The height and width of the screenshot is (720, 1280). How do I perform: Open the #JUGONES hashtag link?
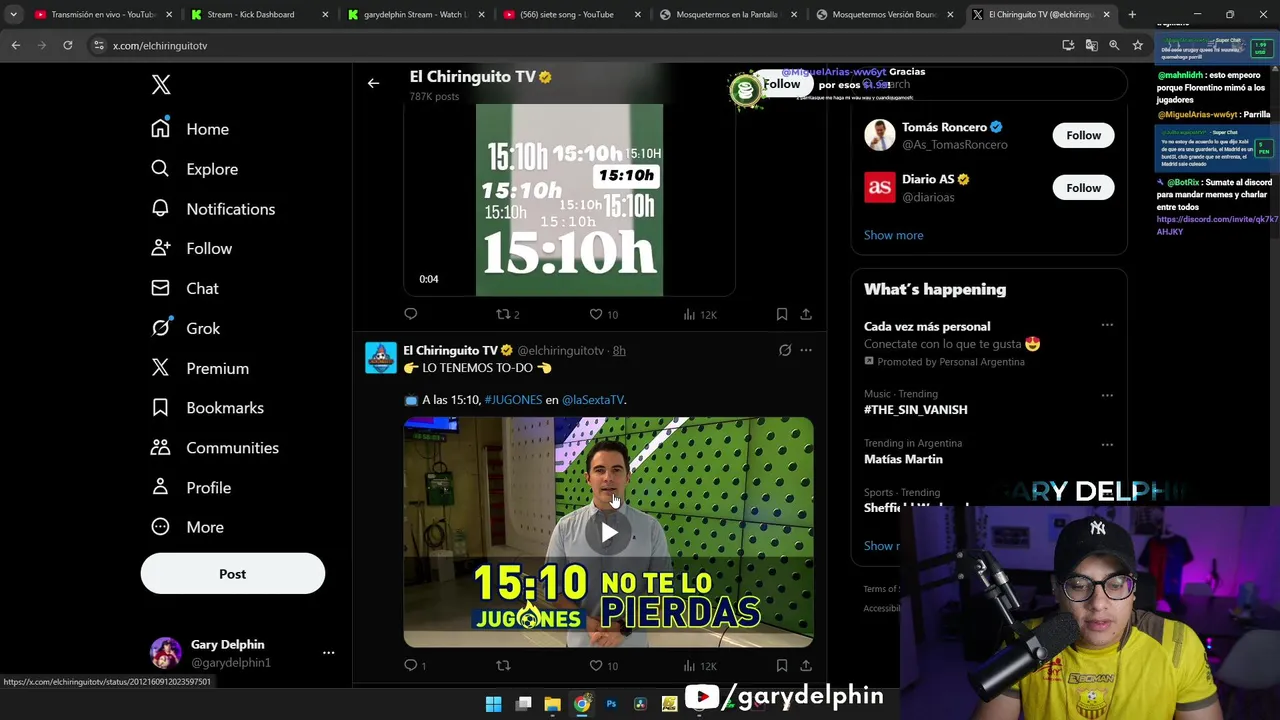(513, 400)
